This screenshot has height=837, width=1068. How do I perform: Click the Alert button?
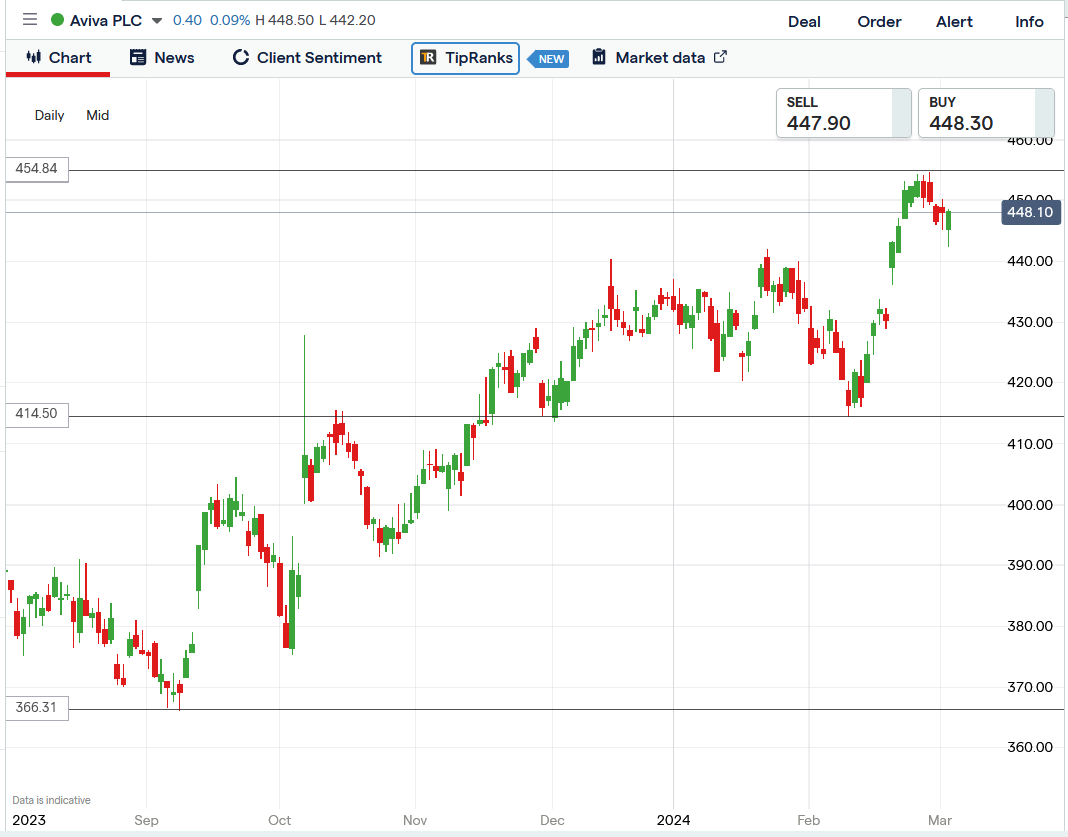954,21
